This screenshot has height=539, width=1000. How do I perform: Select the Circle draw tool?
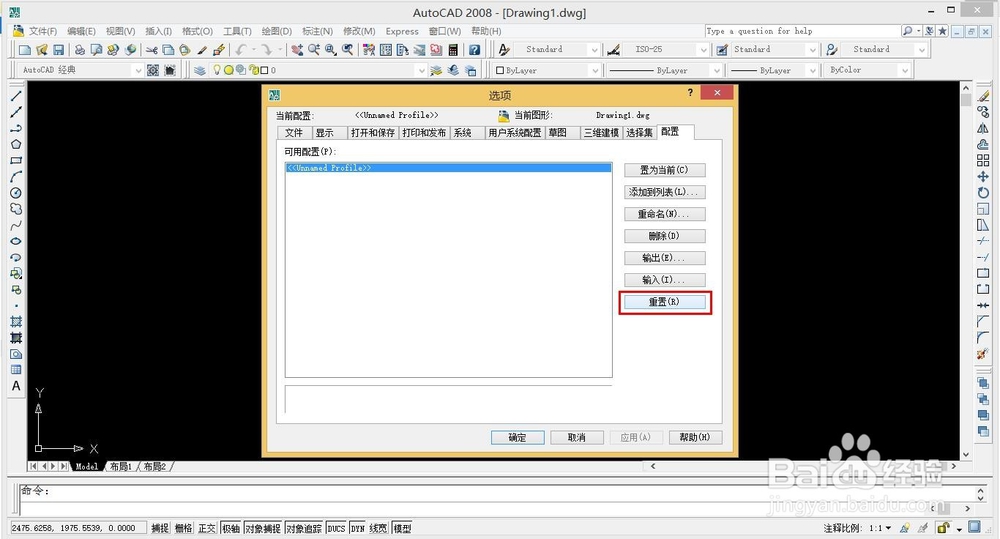point(16,193)
